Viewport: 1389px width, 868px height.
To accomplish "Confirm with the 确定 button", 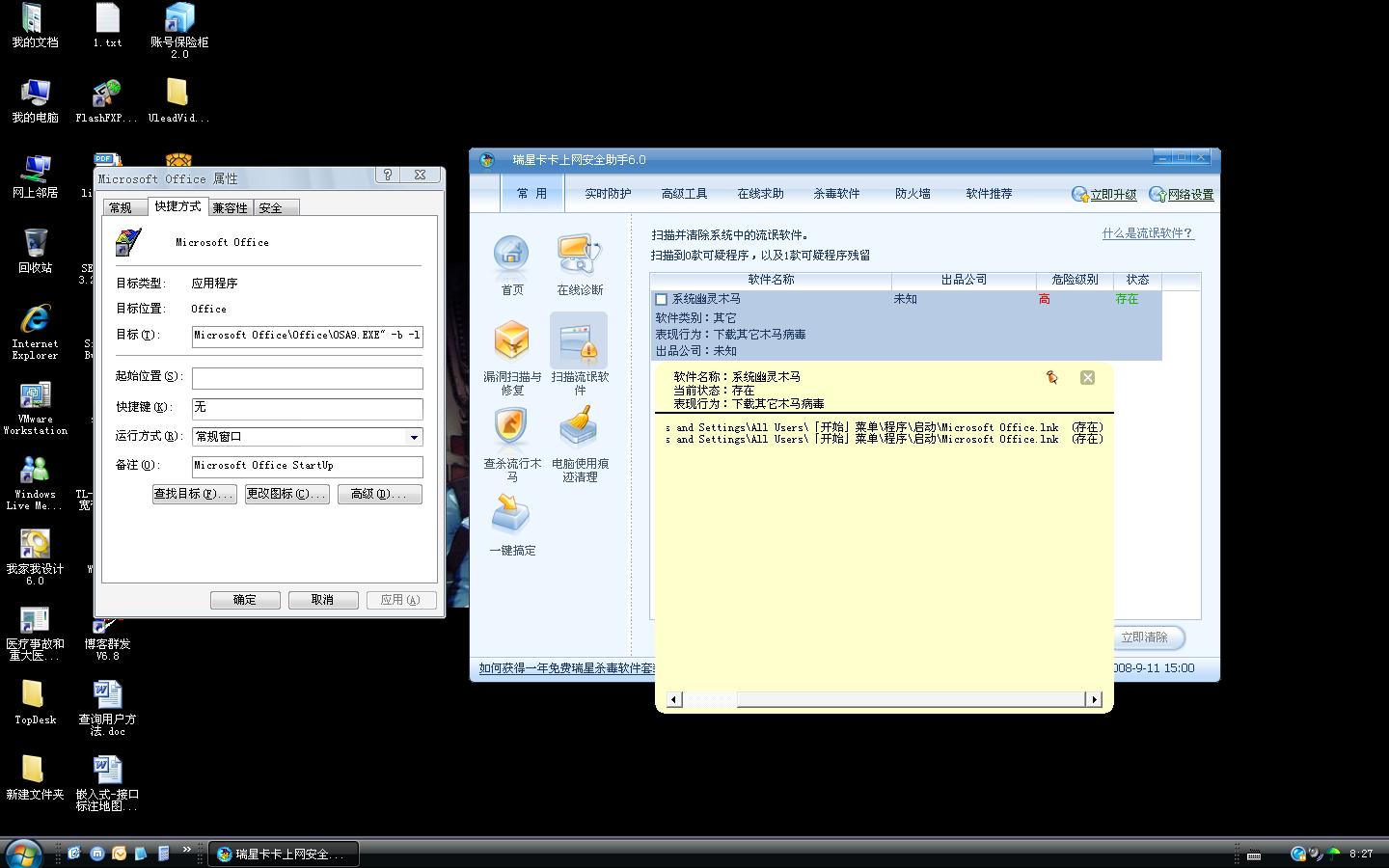I will tap(245, 600).
